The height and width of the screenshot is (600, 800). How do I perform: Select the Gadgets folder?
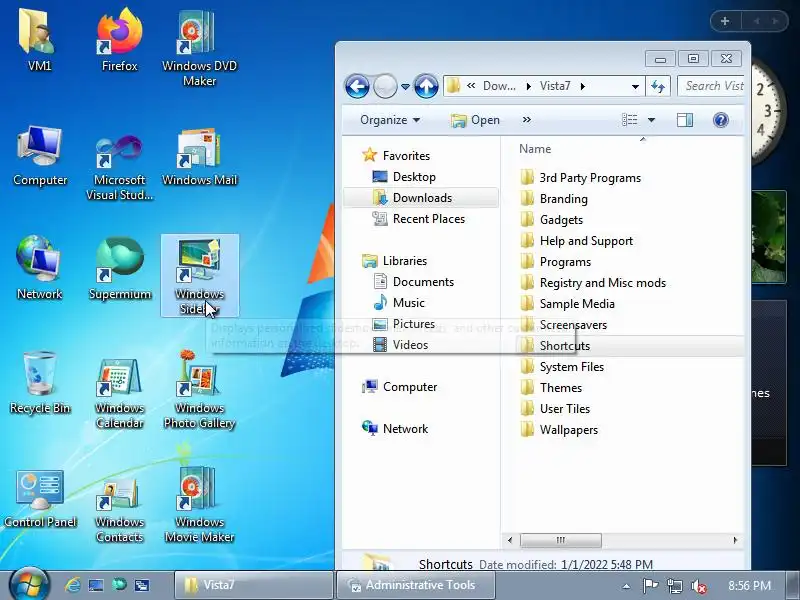tap(552, 219)
